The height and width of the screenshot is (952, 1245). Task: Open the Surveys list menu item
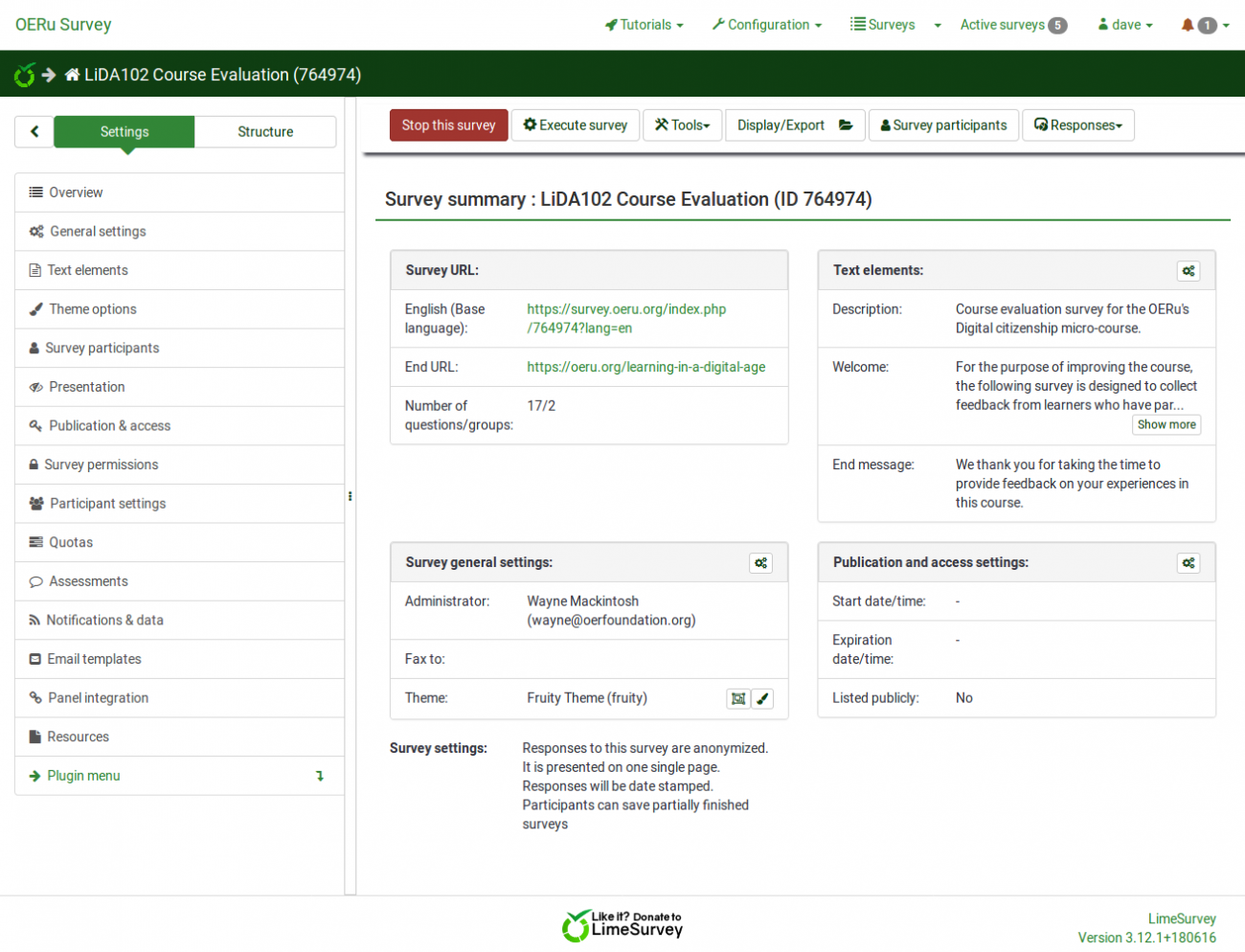click(883, 25)
